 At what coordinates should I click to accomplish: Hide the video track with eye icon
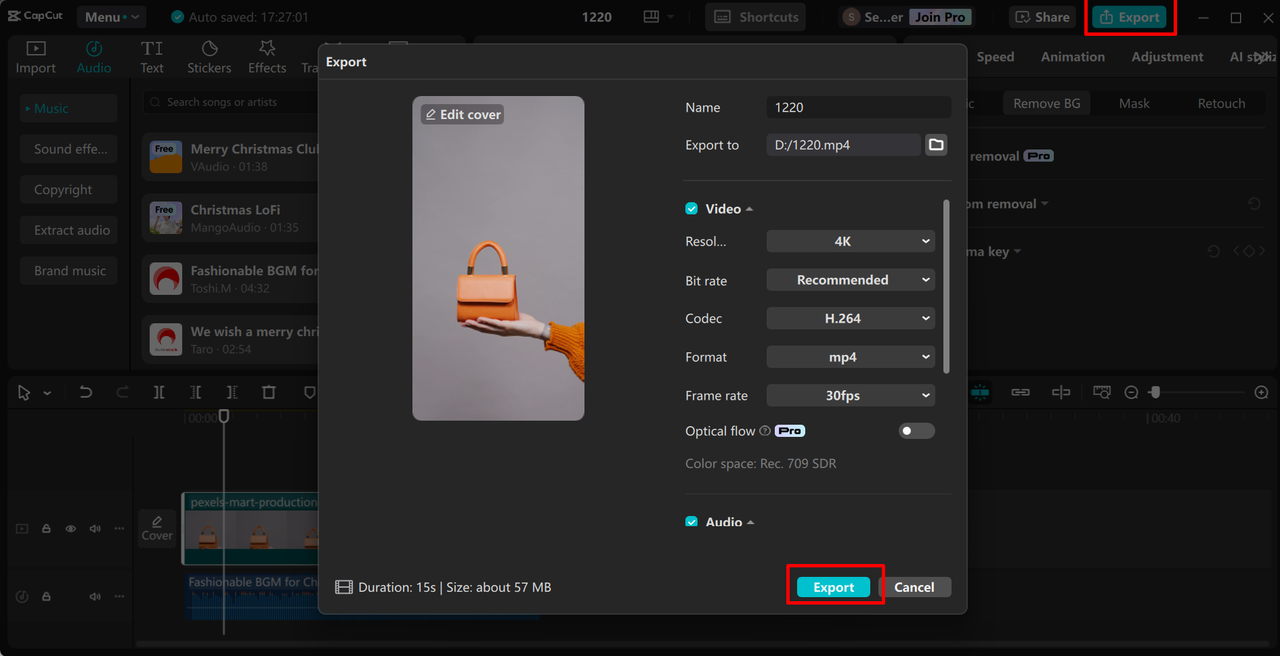click(71, 528)
